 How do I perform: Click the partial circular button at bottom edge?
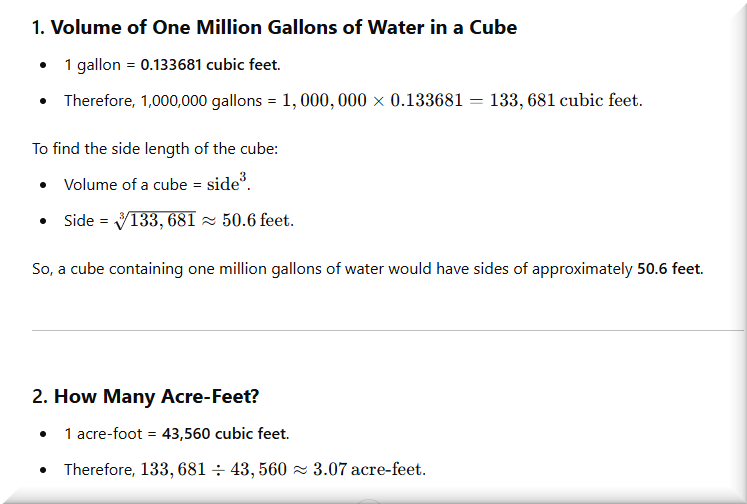[x=369, y=500]
